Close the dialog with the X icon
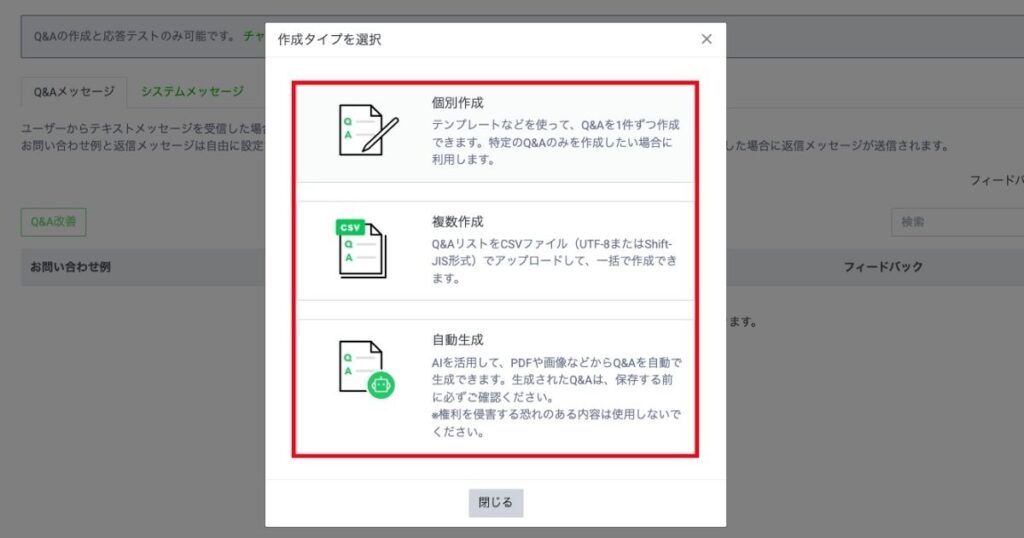This screenshot has height=538, width=1024. tap(706, 39)
